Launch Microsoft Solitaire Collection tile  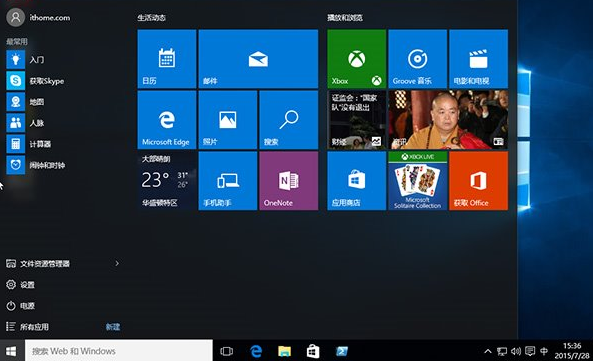(x=418, y=181)
